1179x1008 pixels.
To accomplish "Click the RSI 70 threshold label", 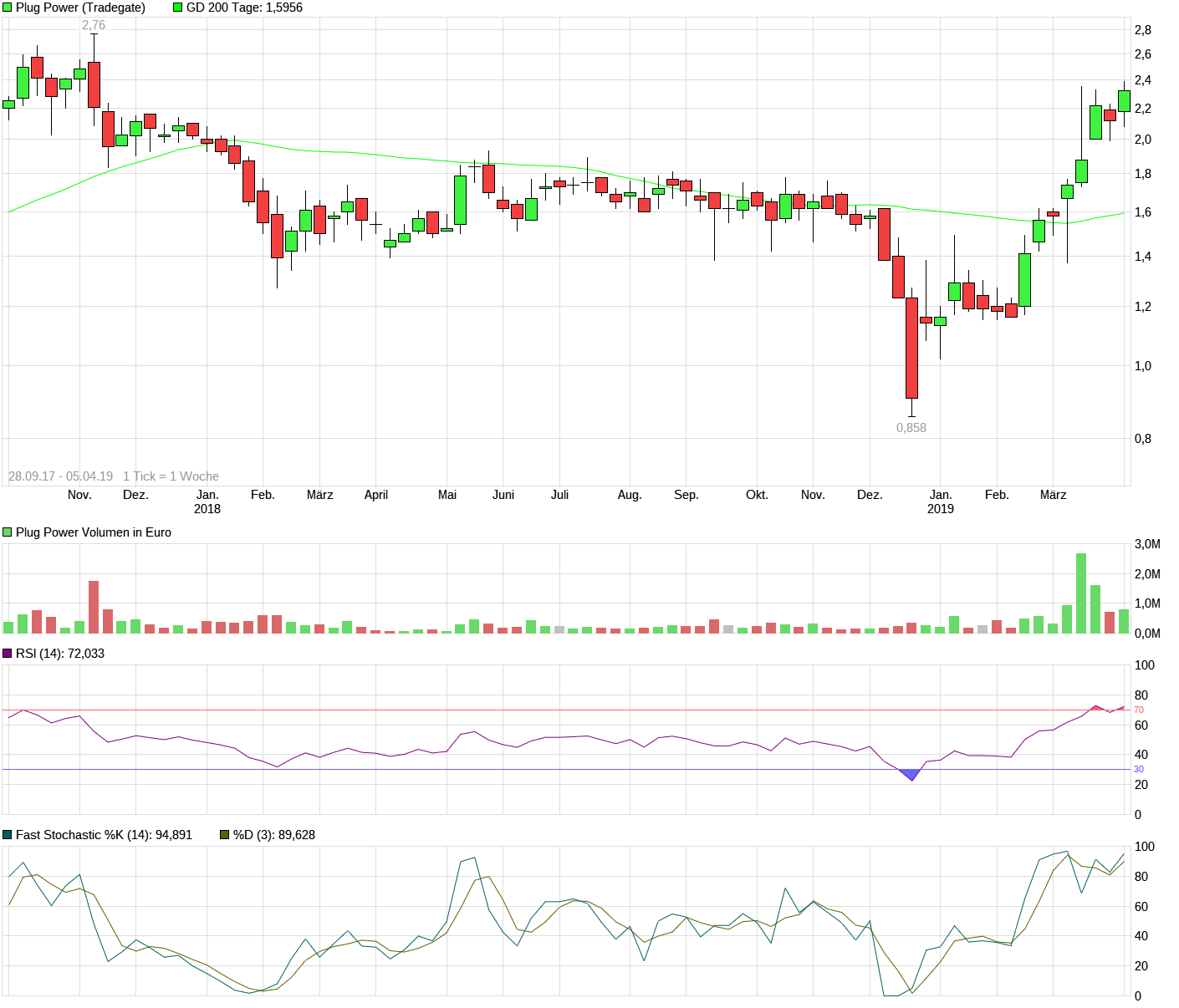I will [1139, 710].
